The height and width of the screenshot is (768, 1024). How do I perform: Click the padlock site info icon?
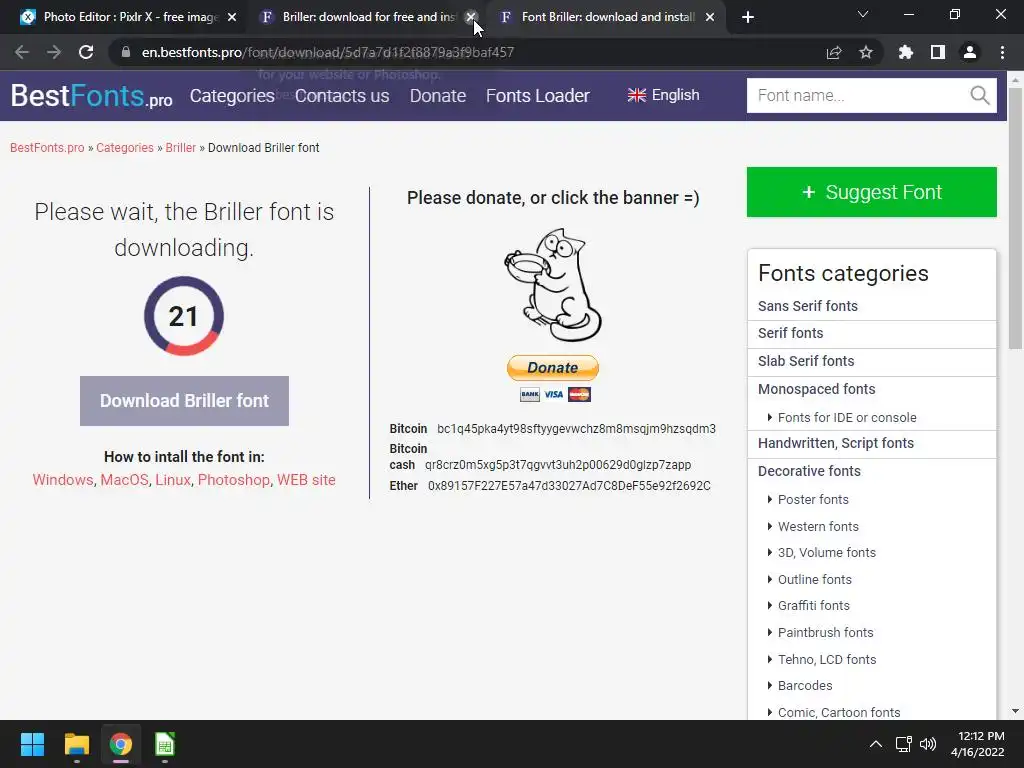[x=126, y=52]
